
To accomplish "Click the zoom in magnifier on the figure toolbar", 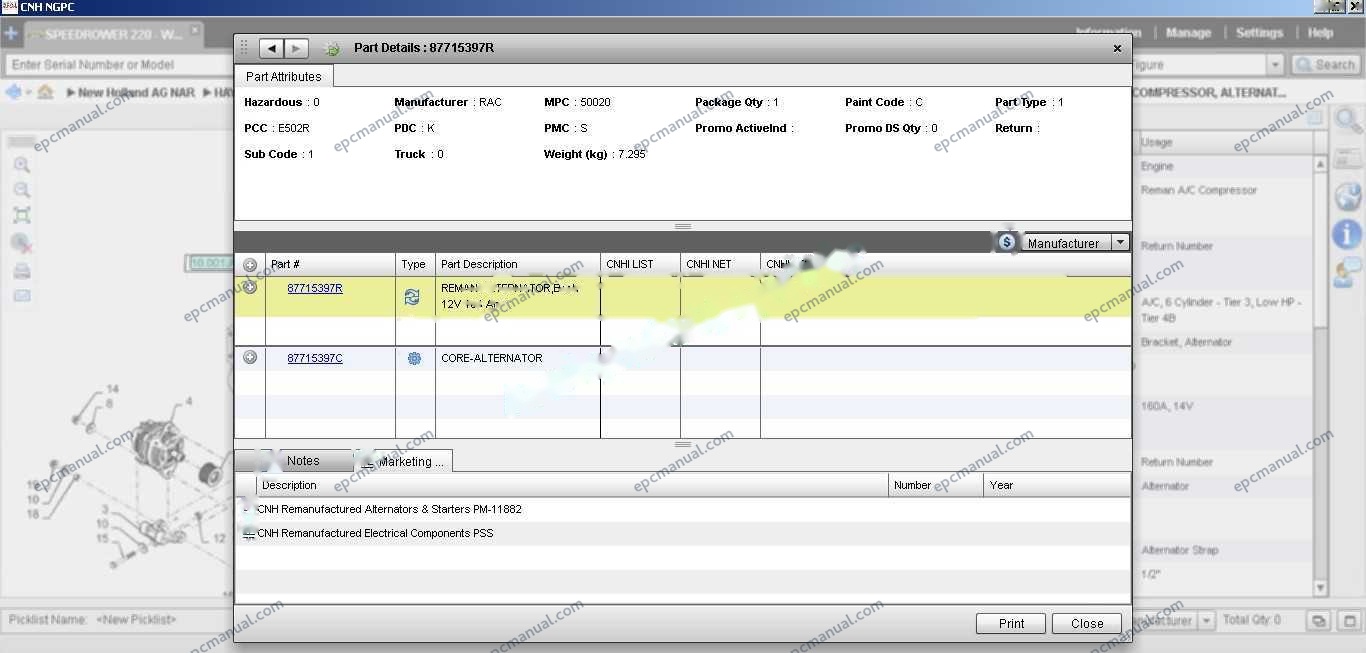I will 21,165.
